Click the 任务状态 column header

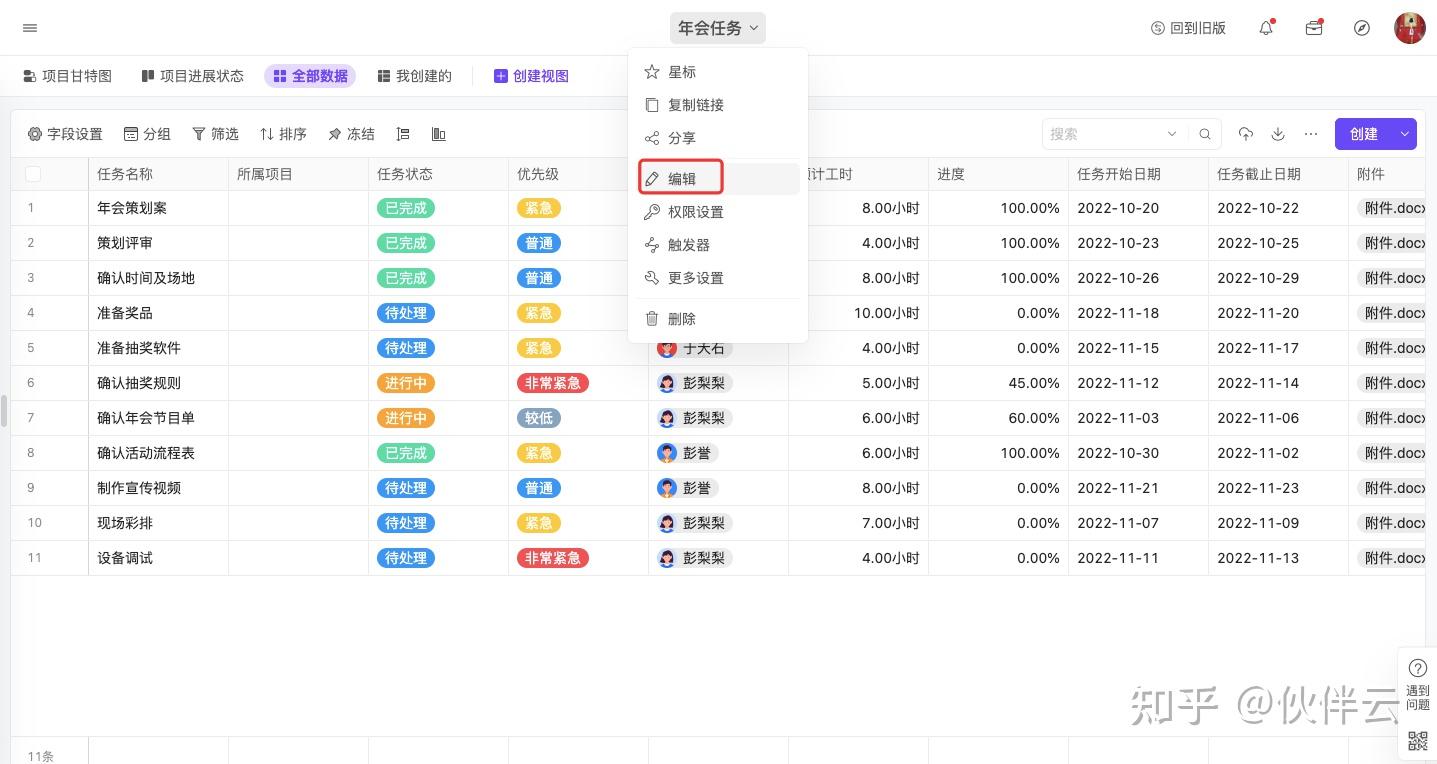pyautogui.click(x=439, y=174)
